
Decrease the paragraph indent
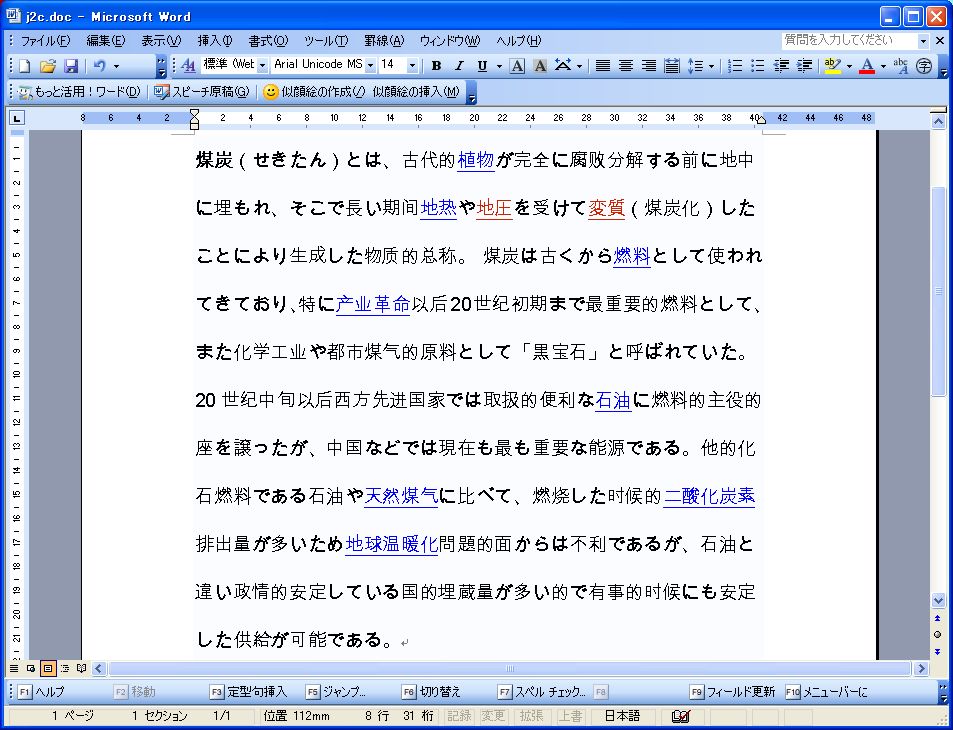781,66
